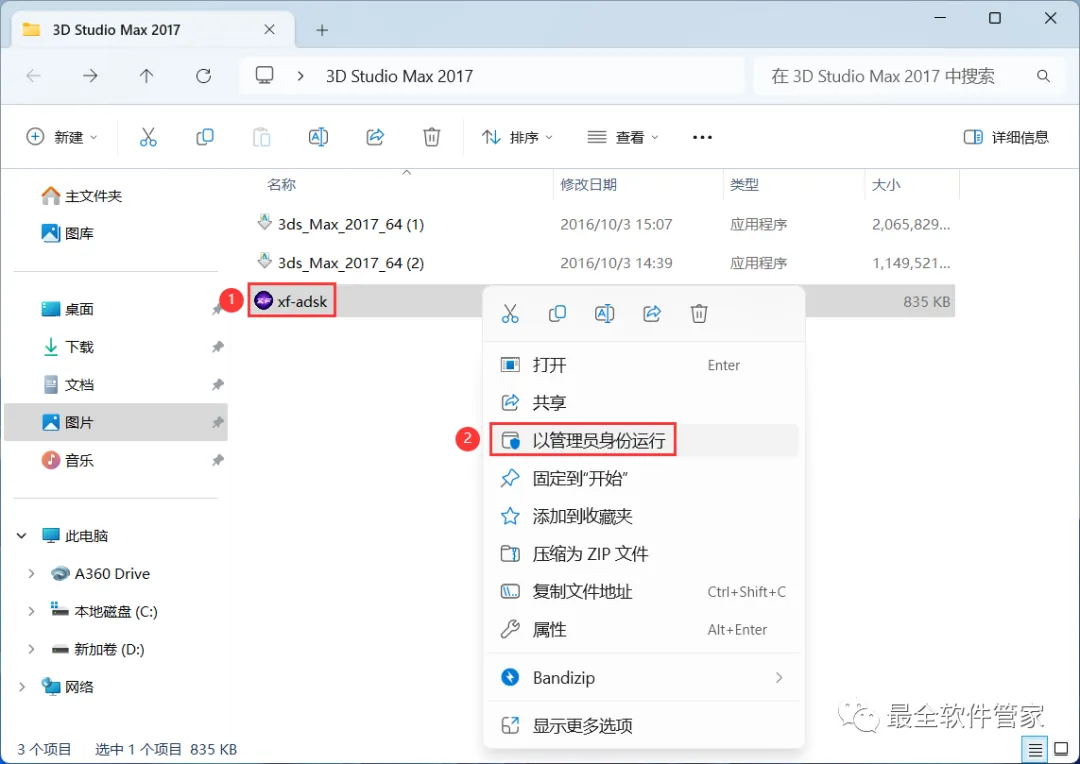Choose 共享 in the context menu
The height and width of the screenshot is (764, 1080).
click(x=644, y=402)
